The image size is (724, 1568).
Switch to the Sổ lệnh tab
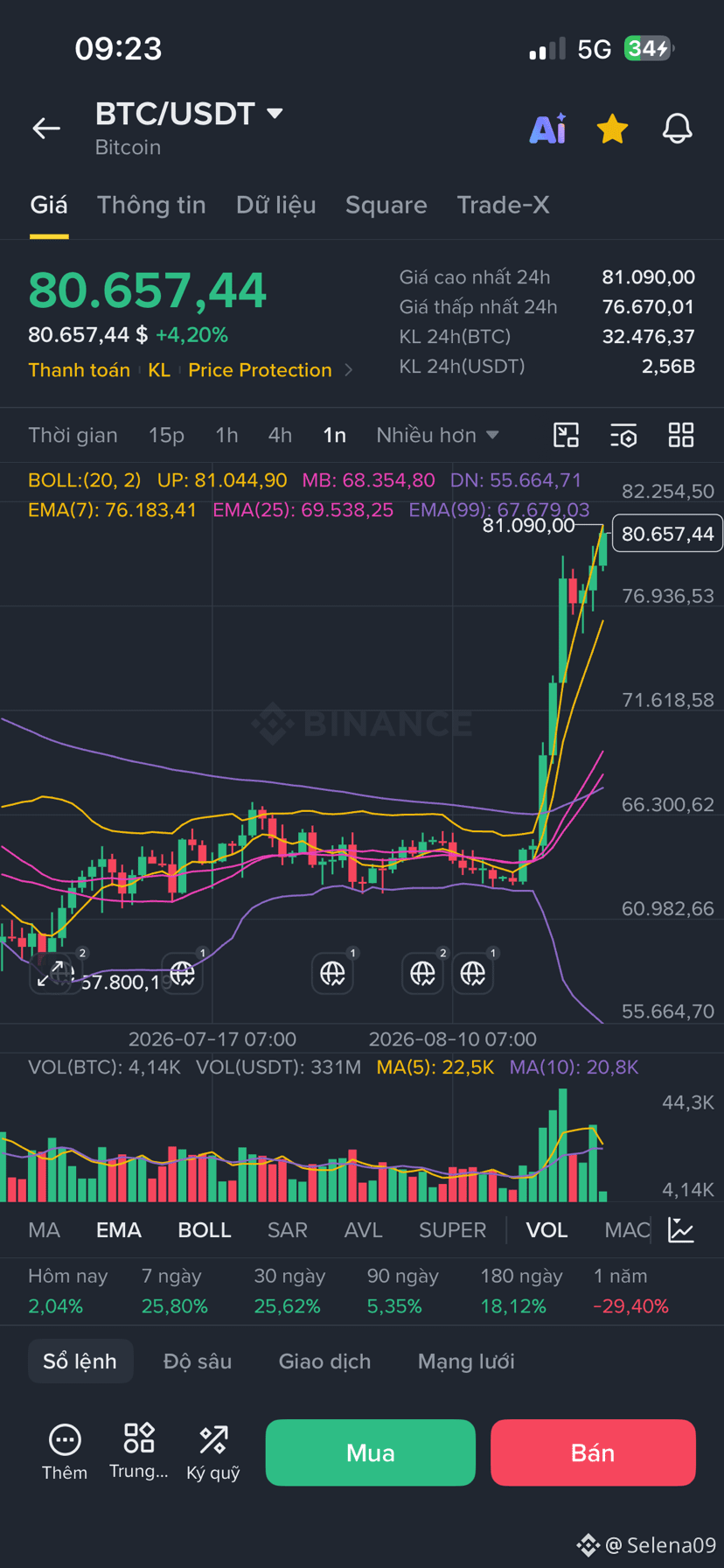tap(80, 1361)
